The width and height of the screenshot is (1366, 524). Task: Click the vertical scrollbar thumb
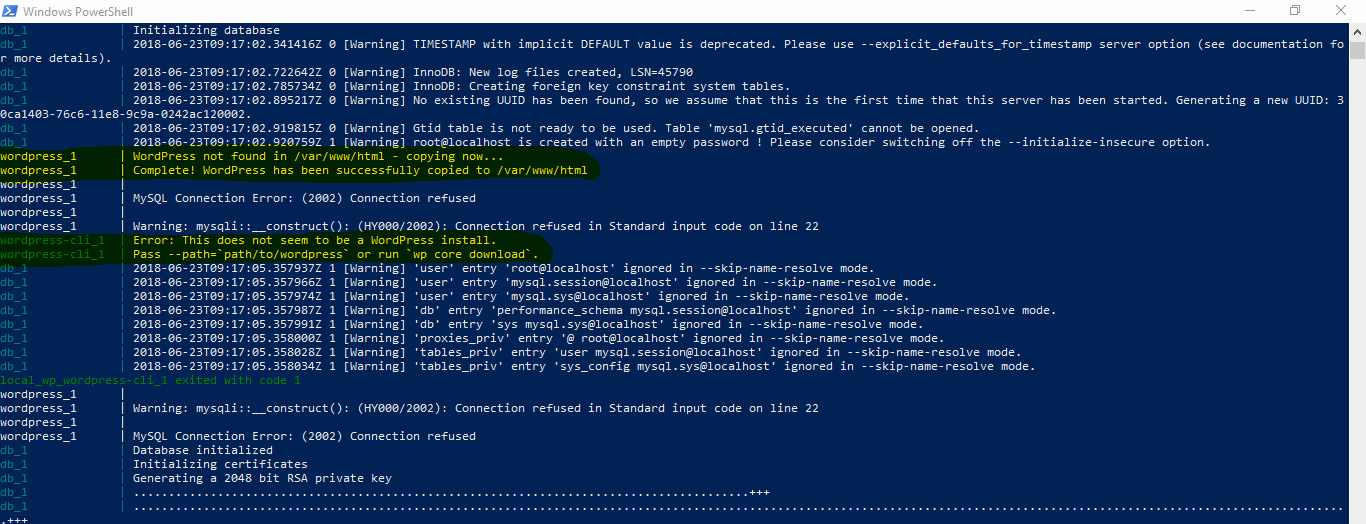click(x=1357, y=52)
